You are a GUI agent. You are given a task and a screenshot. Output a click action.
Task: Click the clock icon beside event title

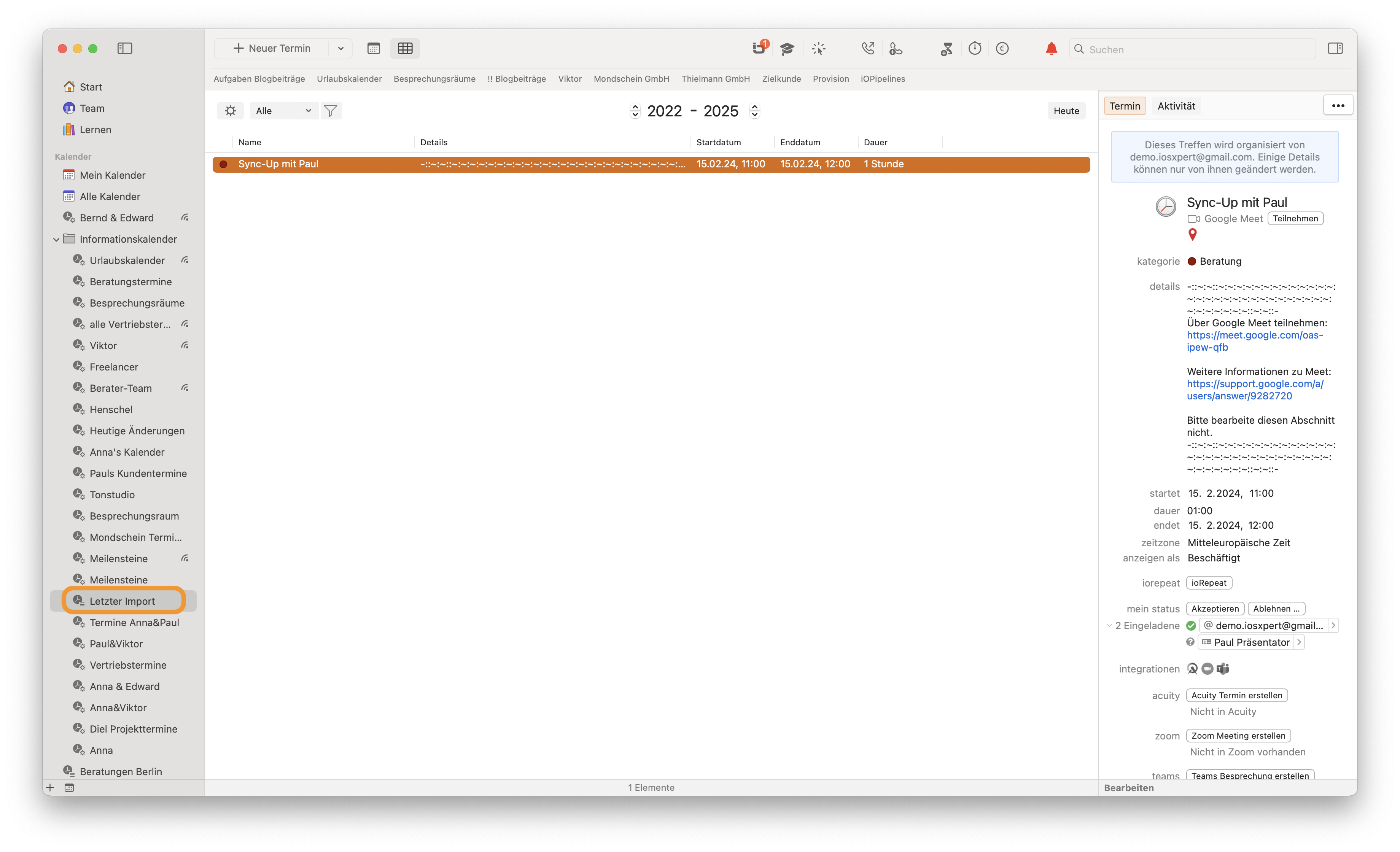point(1166,206)
